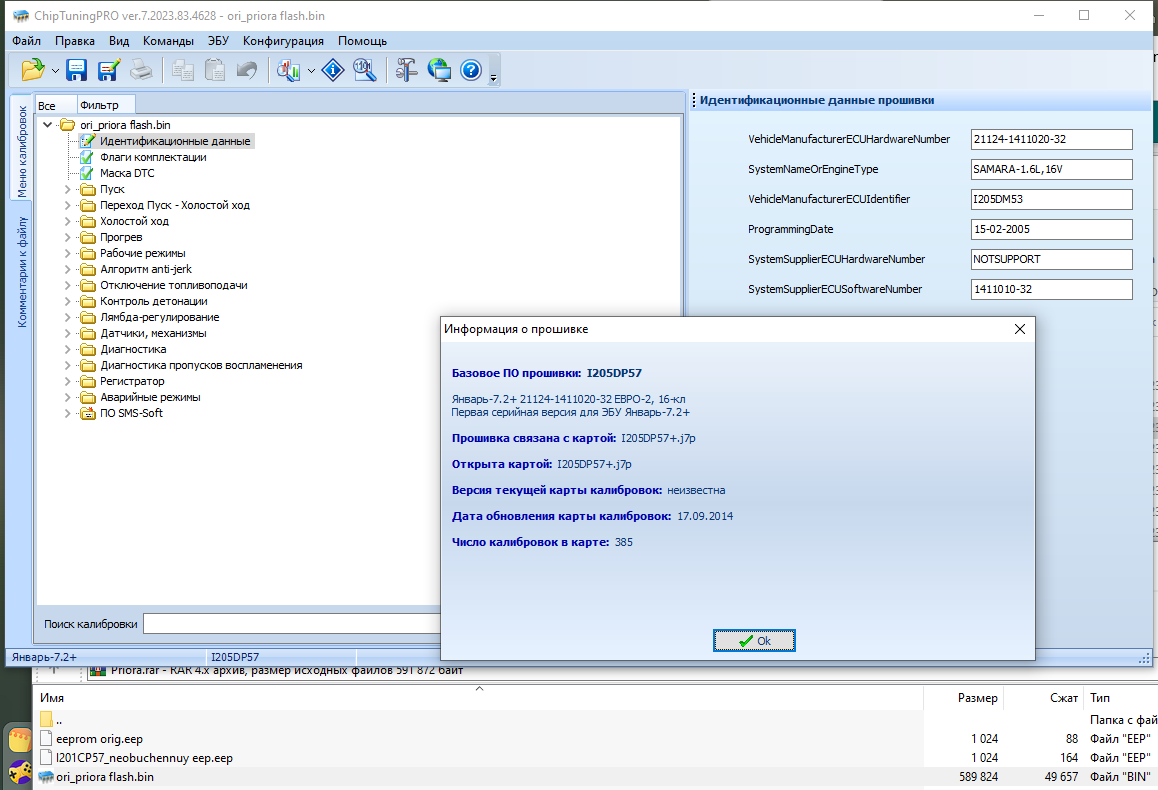Click the Поиск калибровки search field
The height and width of the screenshot is (790, 1158).
[290, 624]
